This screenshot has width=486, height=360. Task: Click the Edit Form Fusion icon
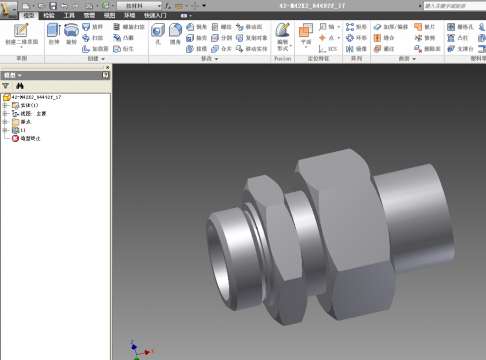[x=283, y=36]
